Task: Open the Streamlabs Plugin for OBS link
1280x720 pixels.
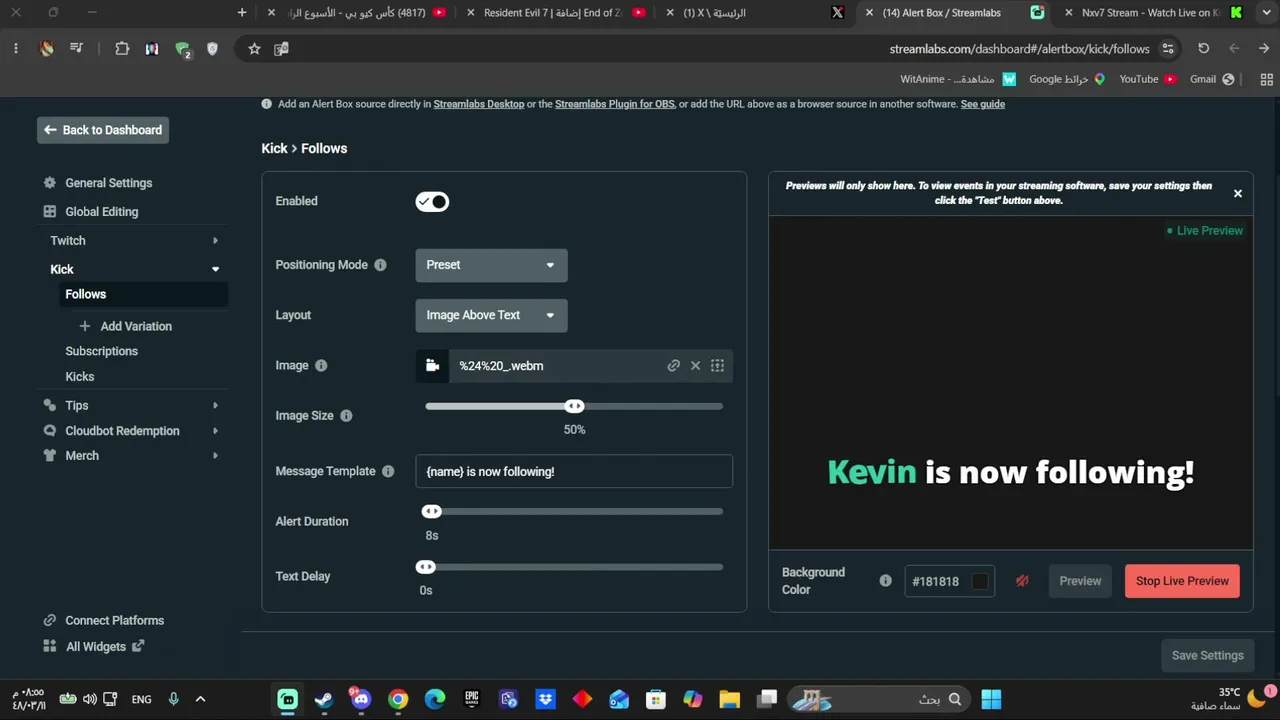Action: pyautogui.click(x=615, y=104)
